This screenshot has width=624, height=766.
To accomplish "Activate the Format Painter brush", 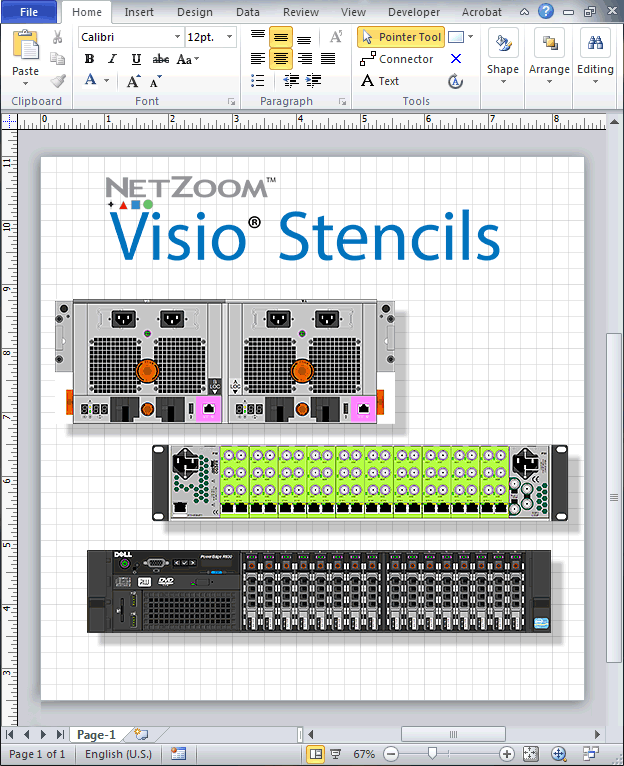I will click(58, 81).
